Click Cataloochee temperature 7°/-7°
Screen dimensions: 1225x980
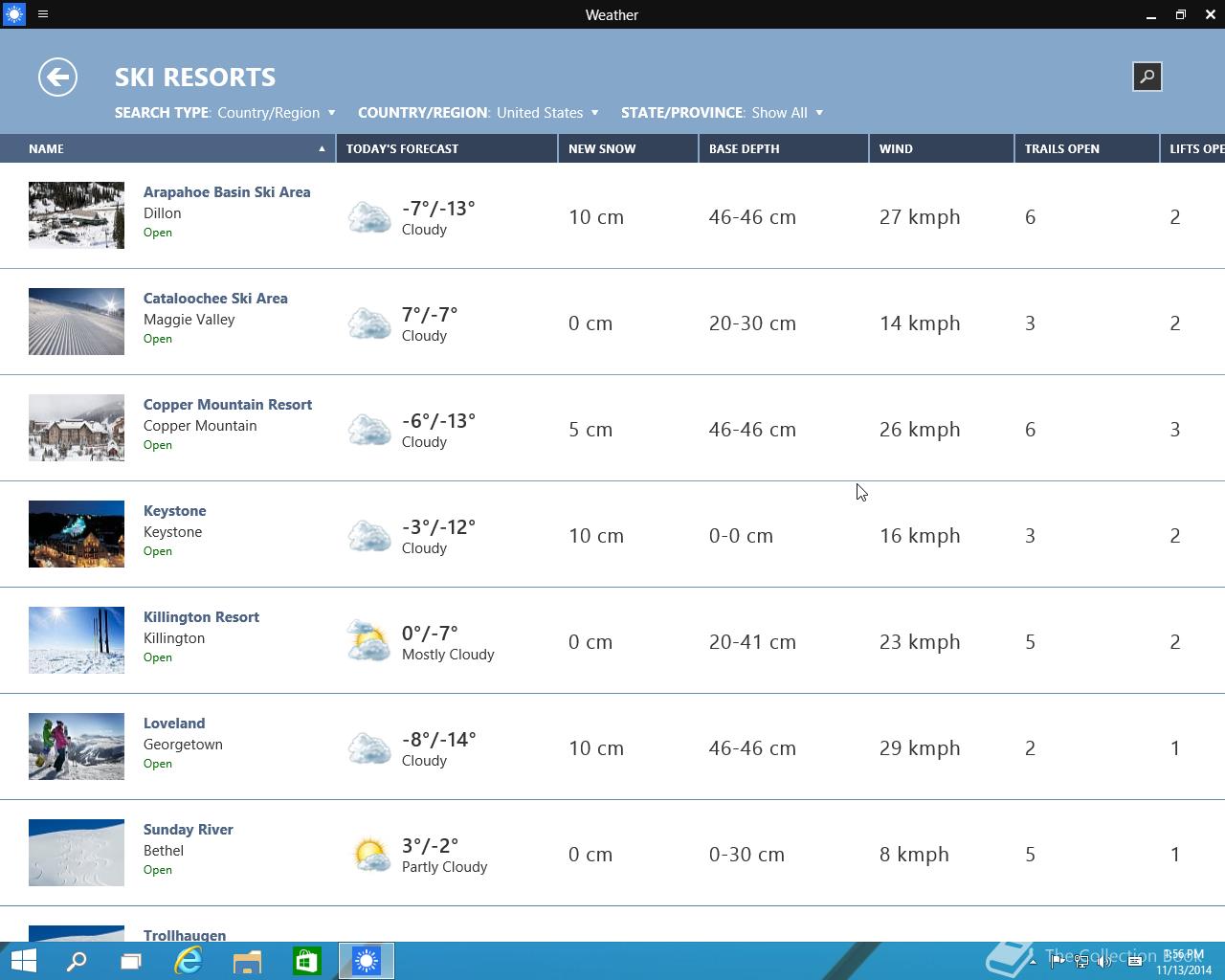click(430, 315)
